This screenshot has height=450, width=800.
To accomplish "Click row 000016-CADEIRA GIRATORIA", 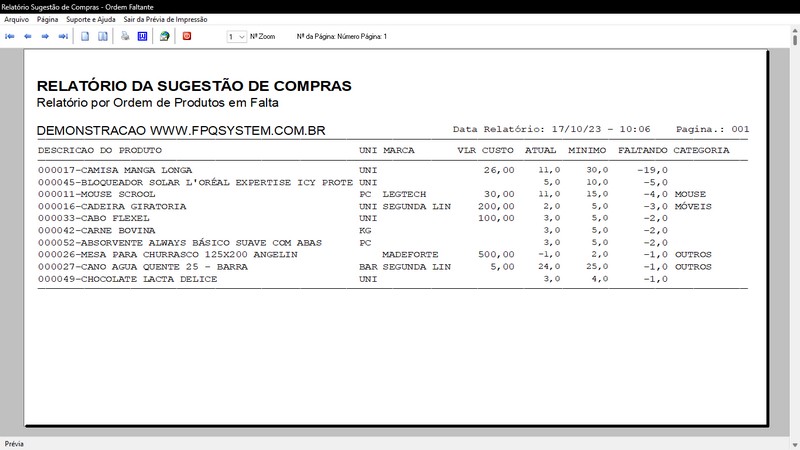I will (374, 207).
